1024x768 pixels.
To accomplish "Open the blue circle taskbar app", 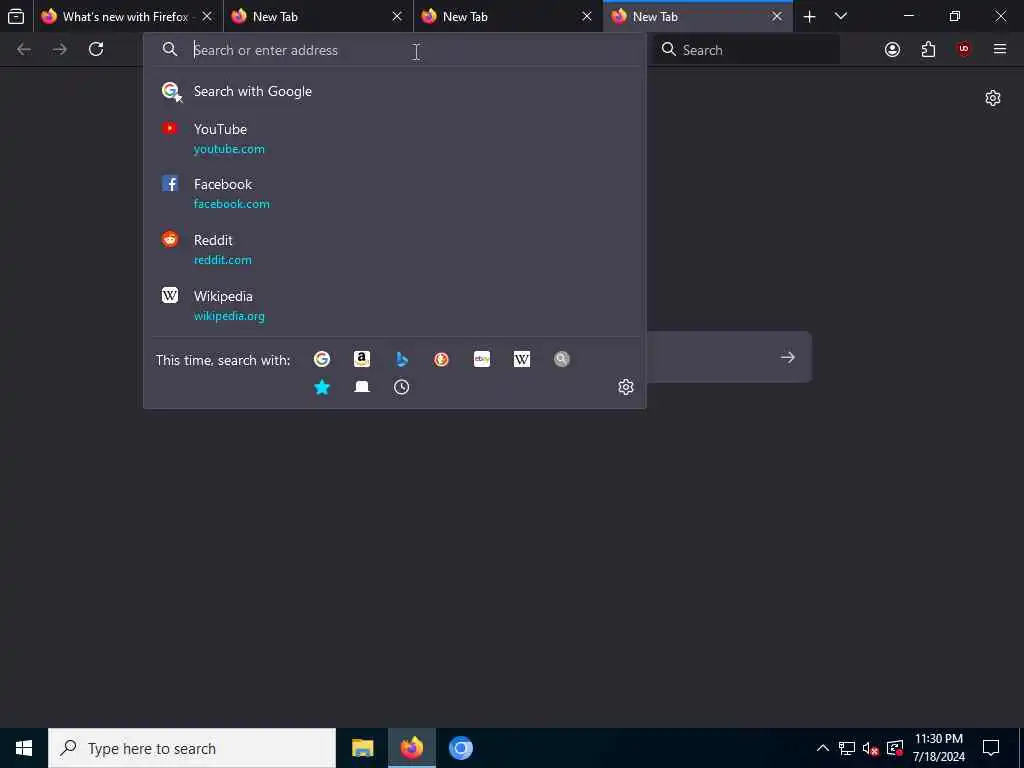I will click(x=460, y=748).
